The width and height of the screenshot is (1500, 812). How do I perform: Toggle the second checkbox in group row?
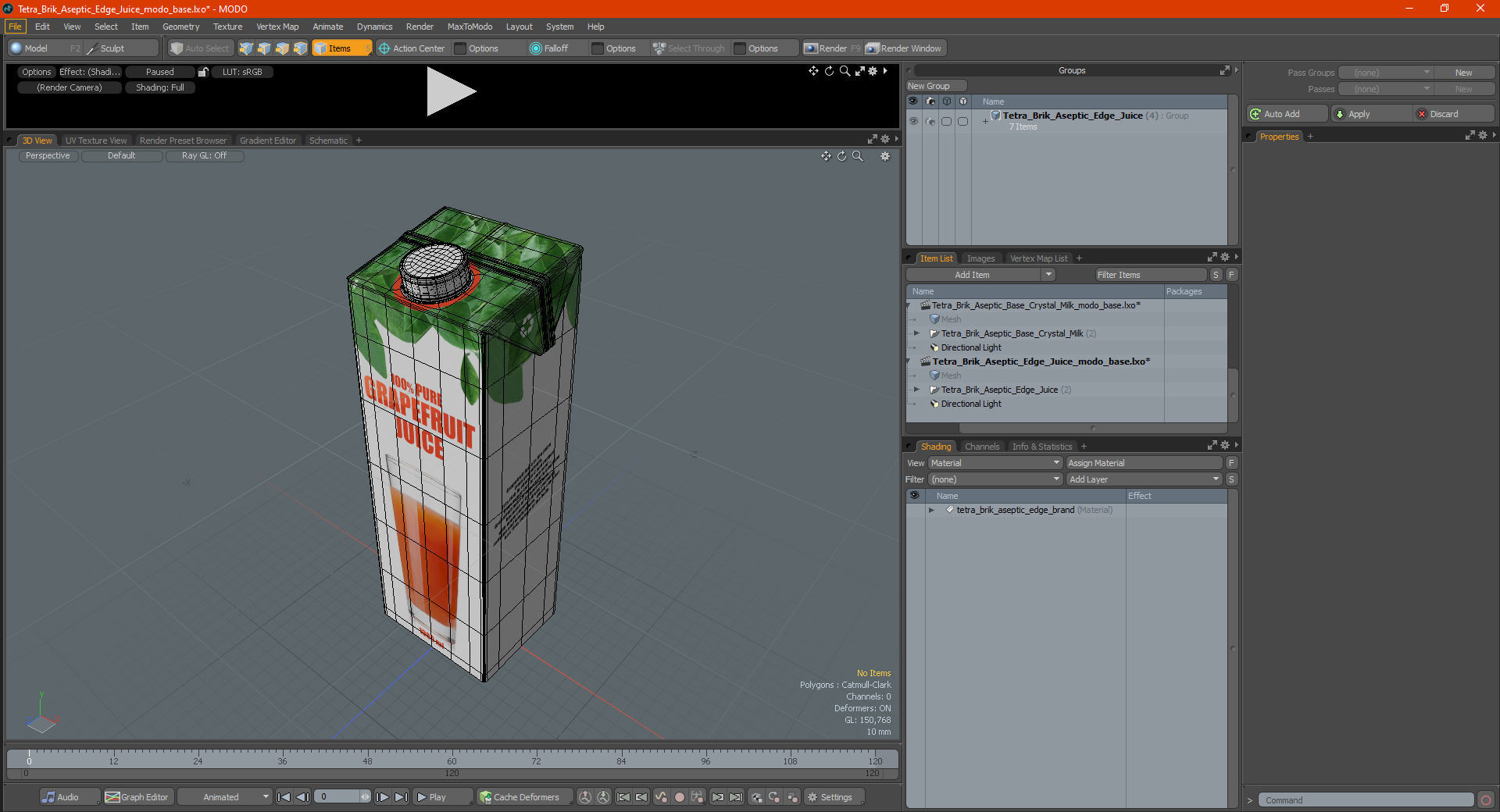pyautogui.click(x=962, y=121)
